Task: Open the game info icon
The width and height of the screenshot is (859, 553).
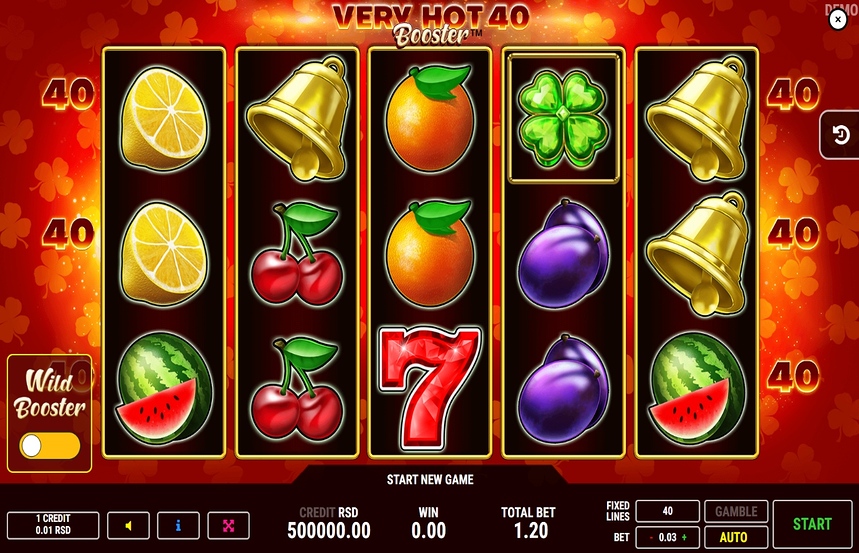Action: pyautogui.click(x=178, y=526)
